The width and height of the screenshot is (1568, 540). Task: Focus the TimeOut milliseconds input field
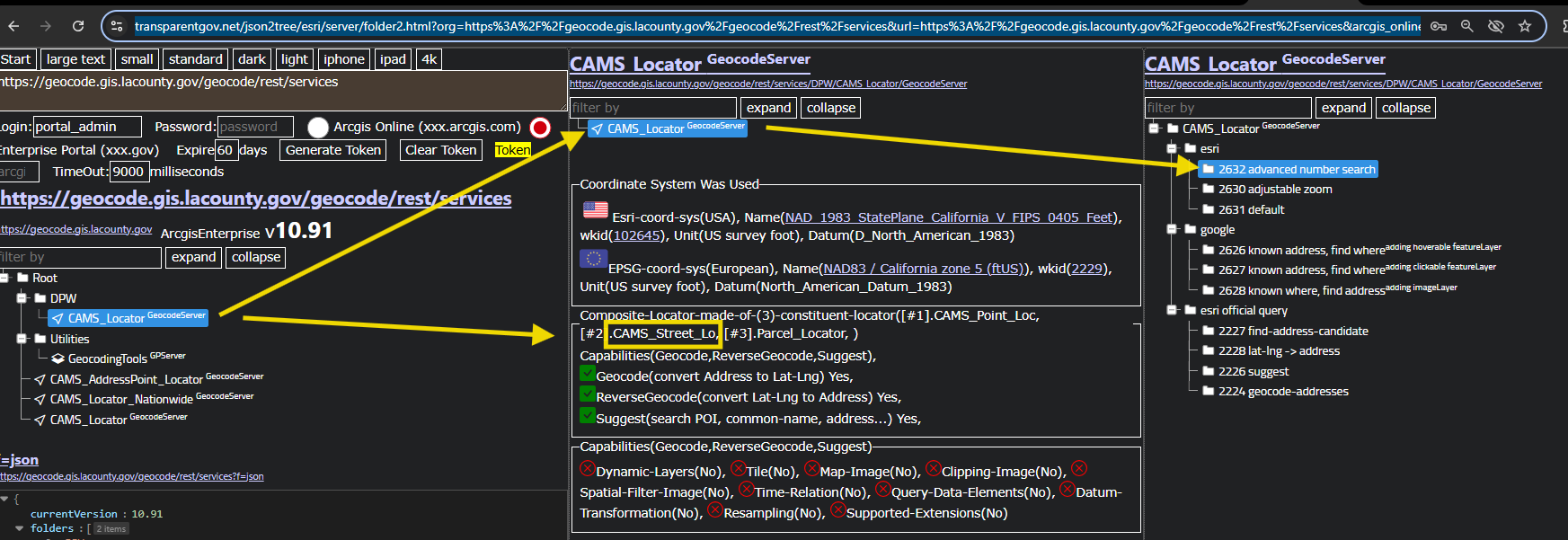pos(128,172)
